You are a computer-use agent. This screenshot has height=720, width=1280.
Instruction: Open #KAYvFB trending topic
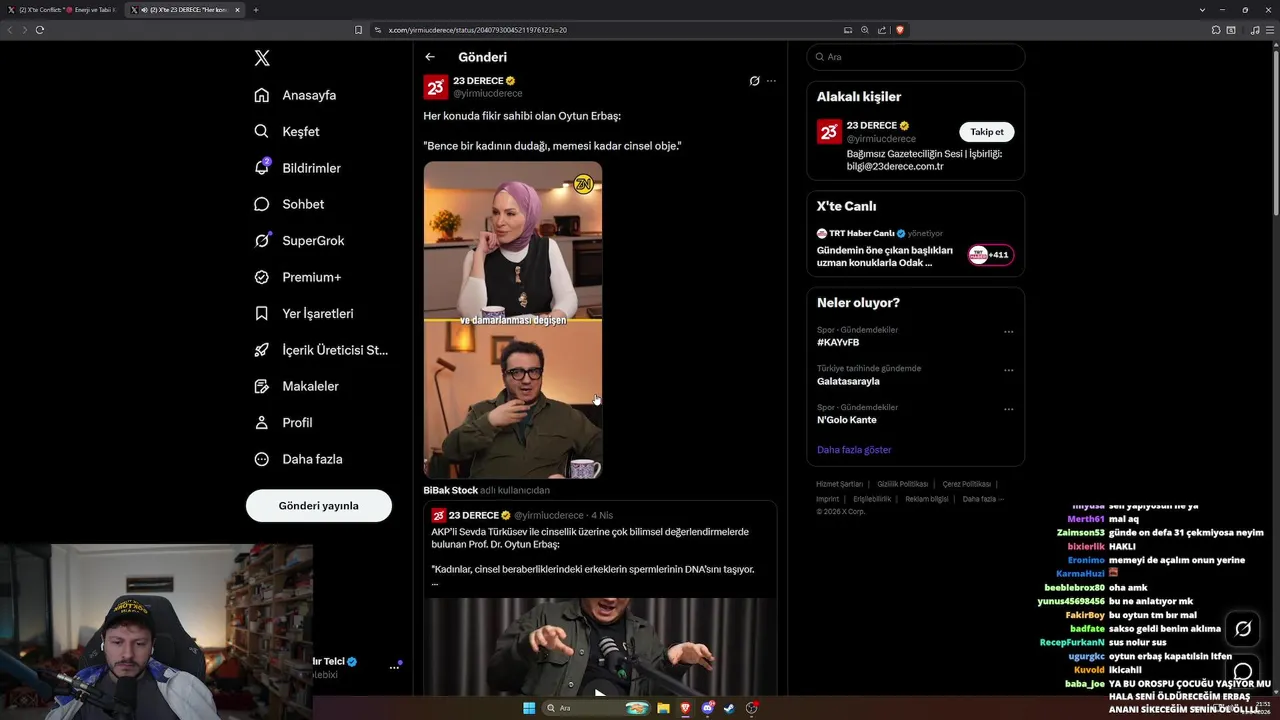pyautogui.click(x=838, y=343)
